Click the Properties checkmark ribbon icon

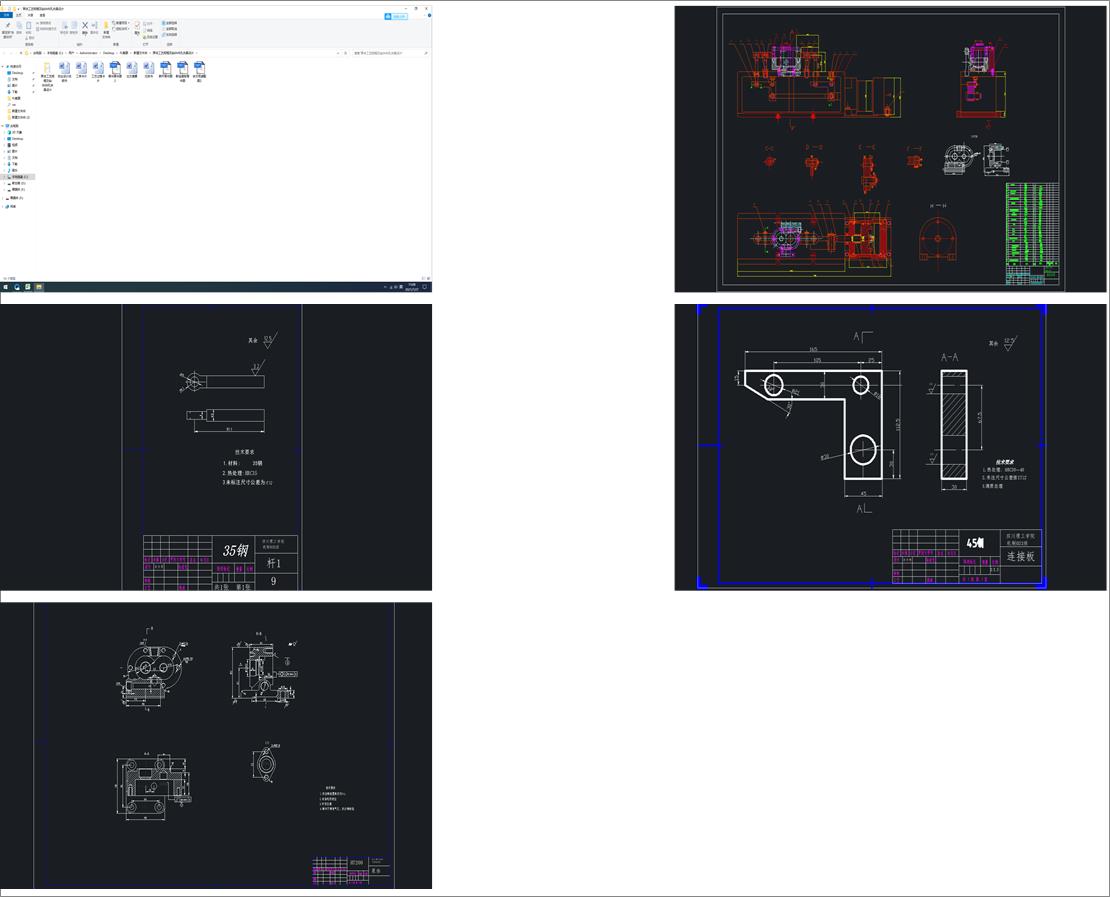tap(137, 27)
